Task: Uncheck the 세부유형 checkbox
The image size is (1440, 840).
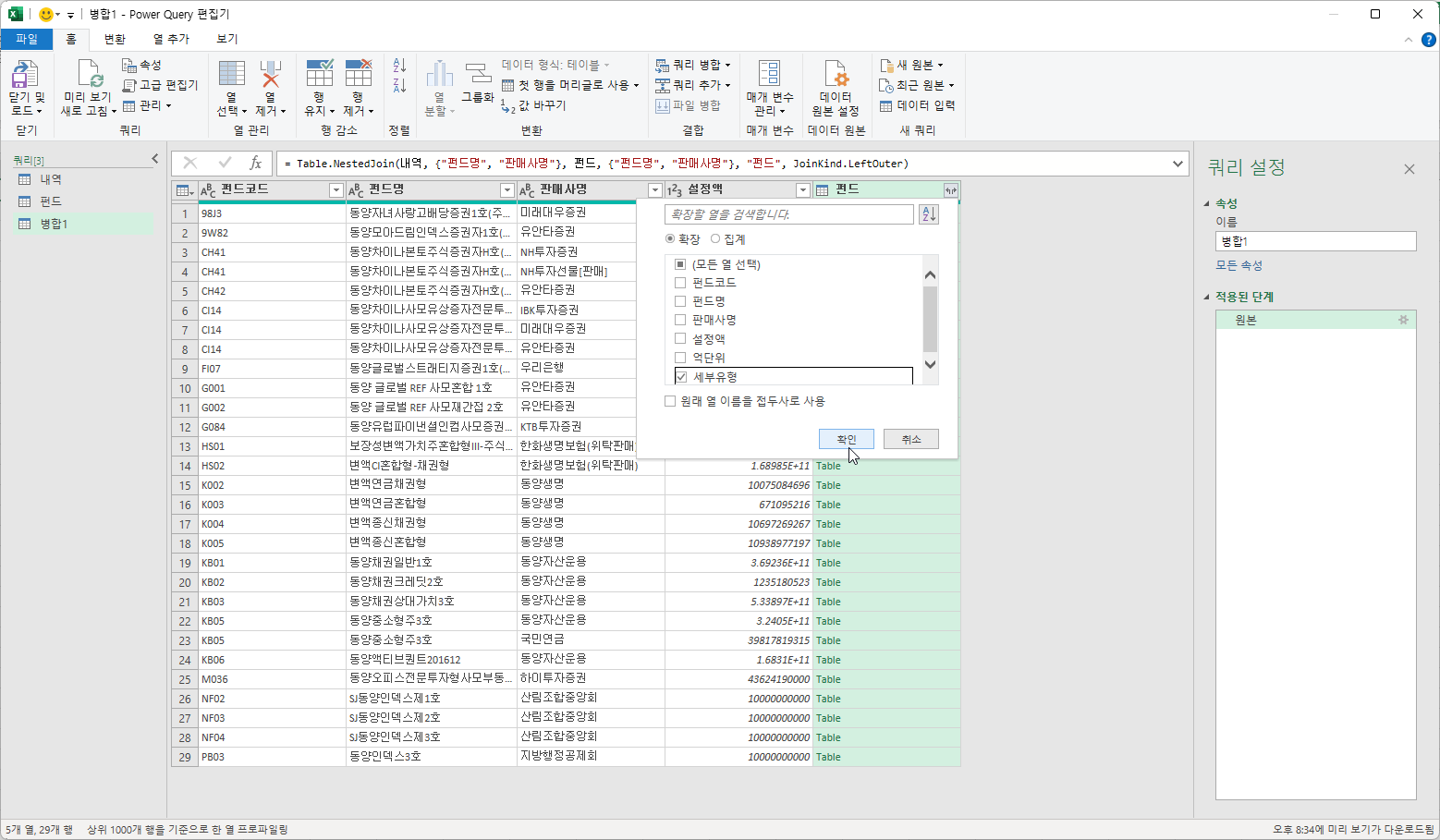Action: point(681,377)
